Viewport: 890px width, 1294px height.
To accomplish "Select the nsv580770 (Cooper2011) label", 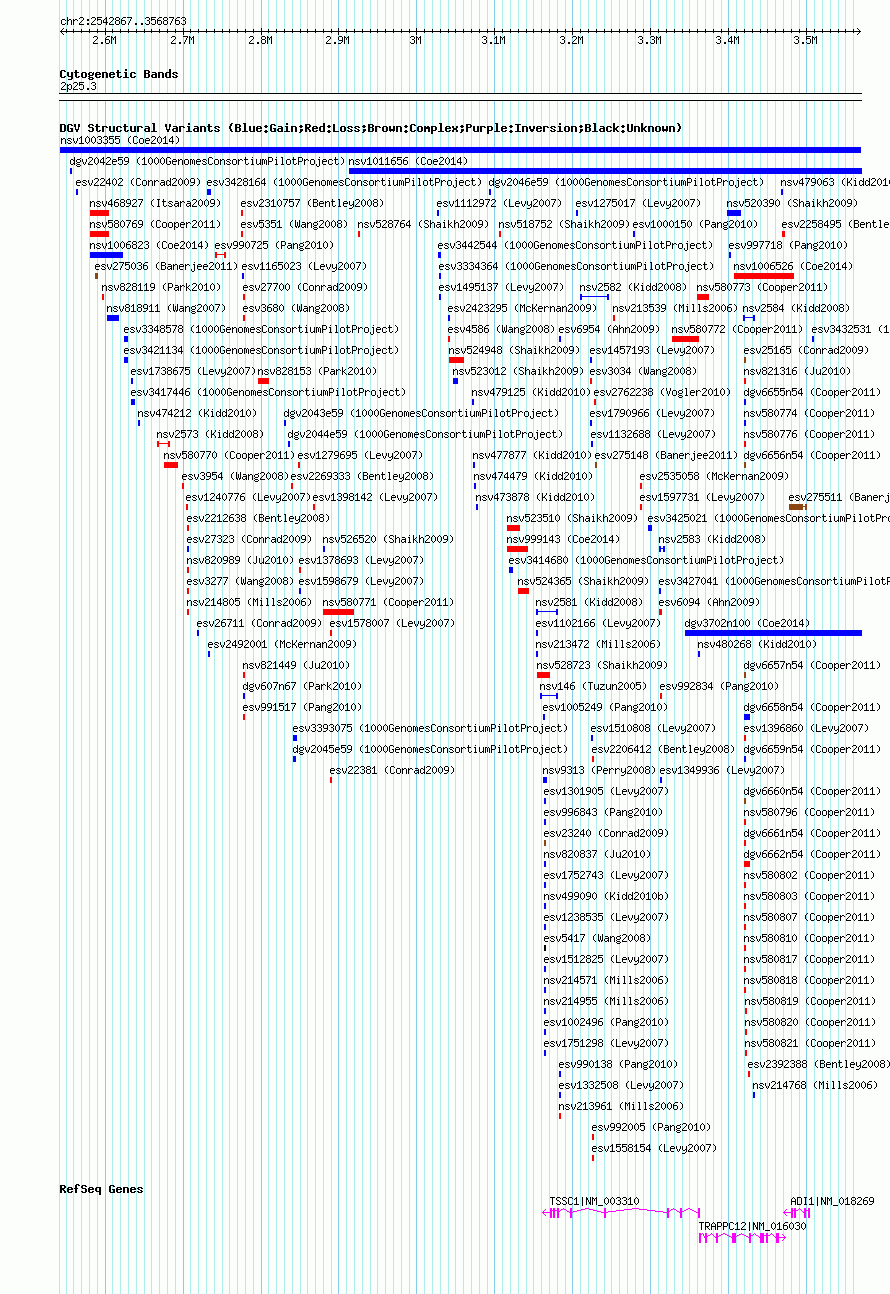I will point(229,455).
